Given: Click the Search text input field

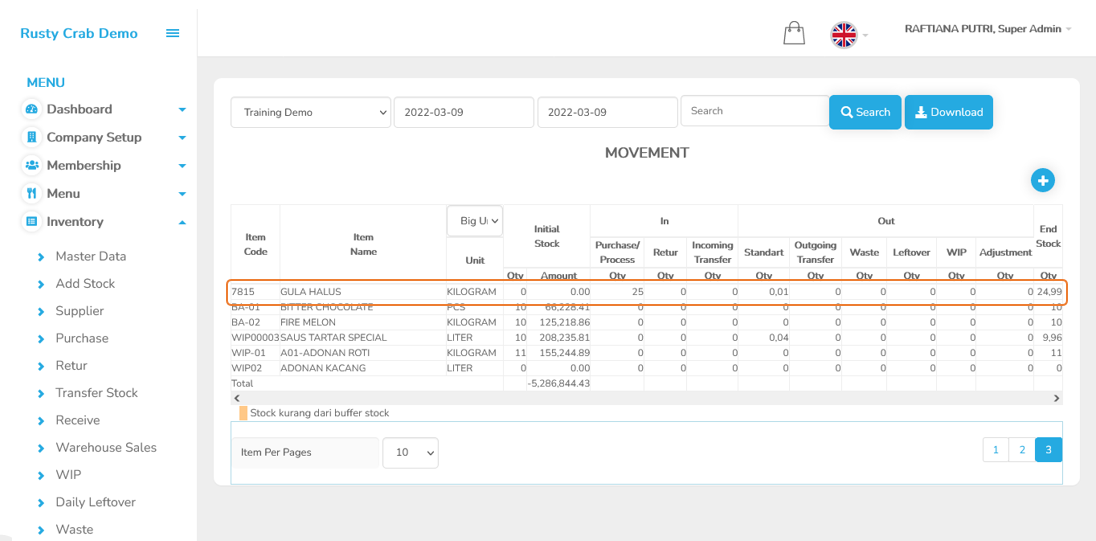Looking at the screenshot, I should click(754, 111).
